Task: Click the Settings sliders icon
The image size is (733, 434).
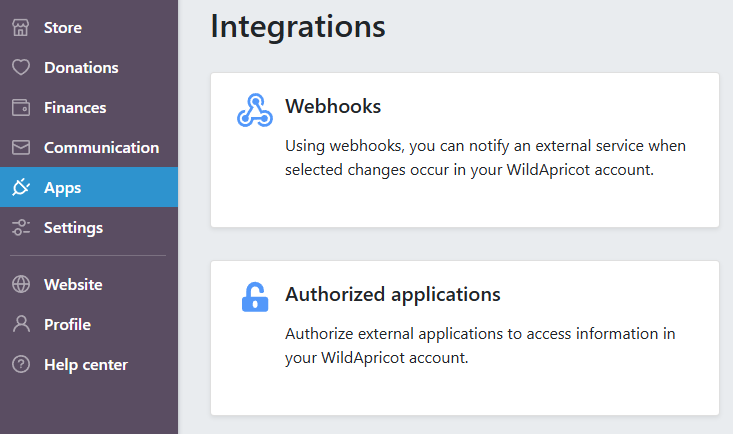Action: coord(21,228)
